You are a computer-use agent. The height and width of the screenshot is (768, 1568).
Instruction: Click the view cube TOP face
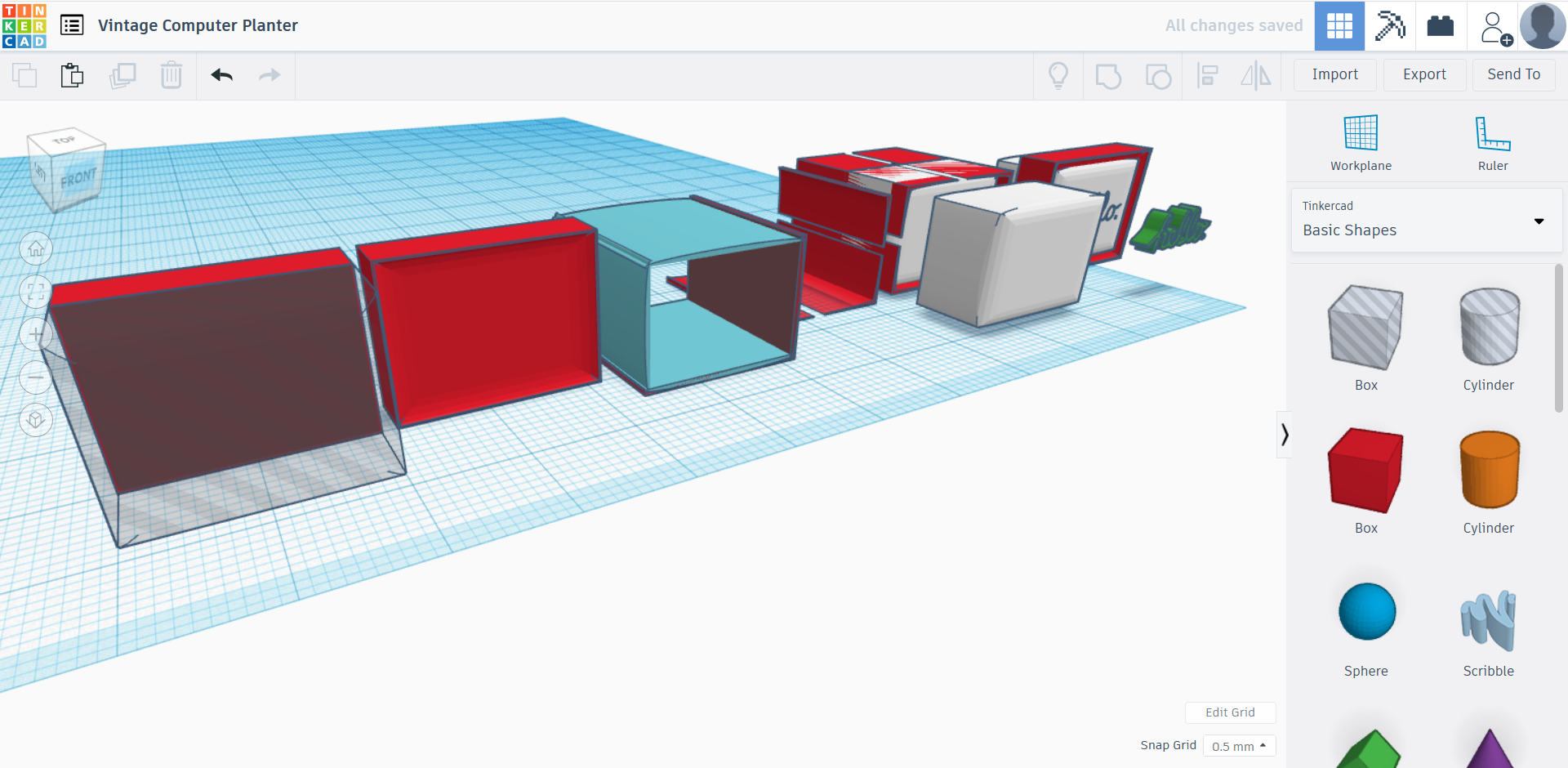[65, 140]
